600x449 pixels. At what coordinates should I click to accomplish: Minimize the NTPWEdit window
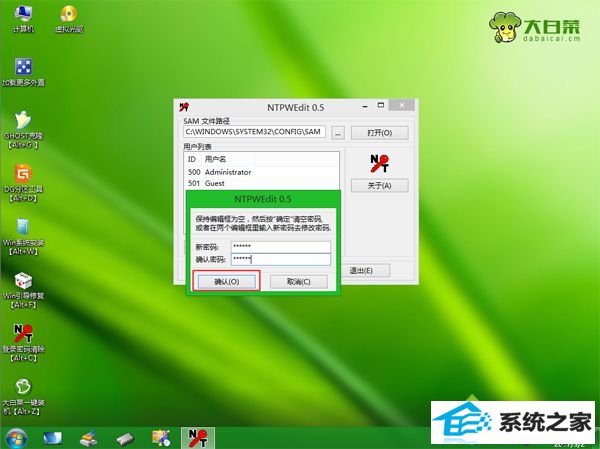coord(365,106)
